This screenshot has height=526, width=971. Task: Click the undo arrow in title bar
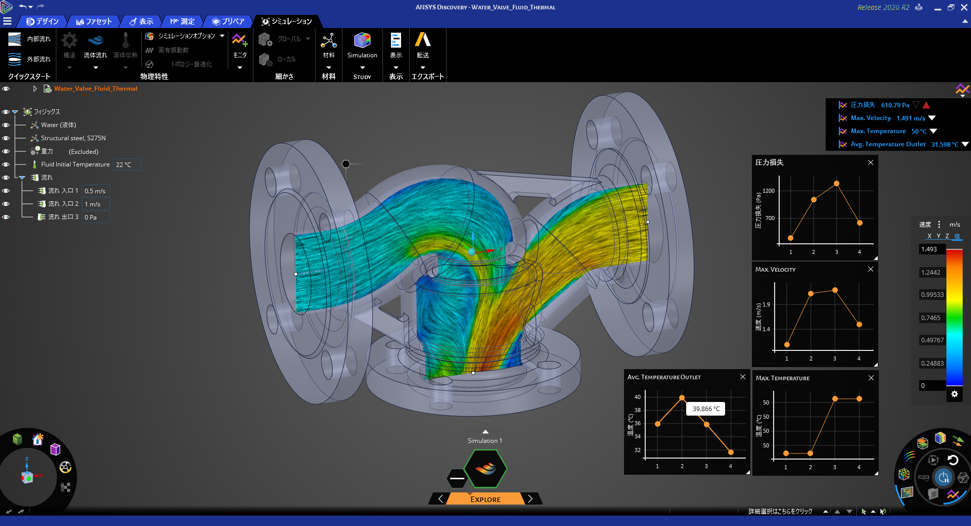point(23,7)
